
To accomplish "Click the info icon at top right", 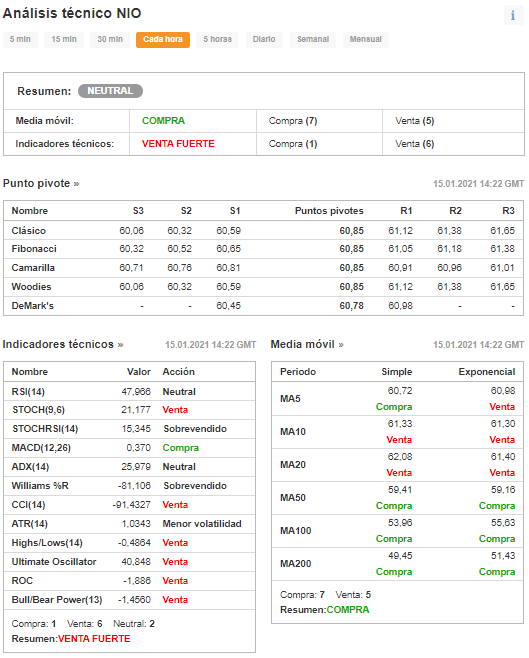I will [513, 16].
